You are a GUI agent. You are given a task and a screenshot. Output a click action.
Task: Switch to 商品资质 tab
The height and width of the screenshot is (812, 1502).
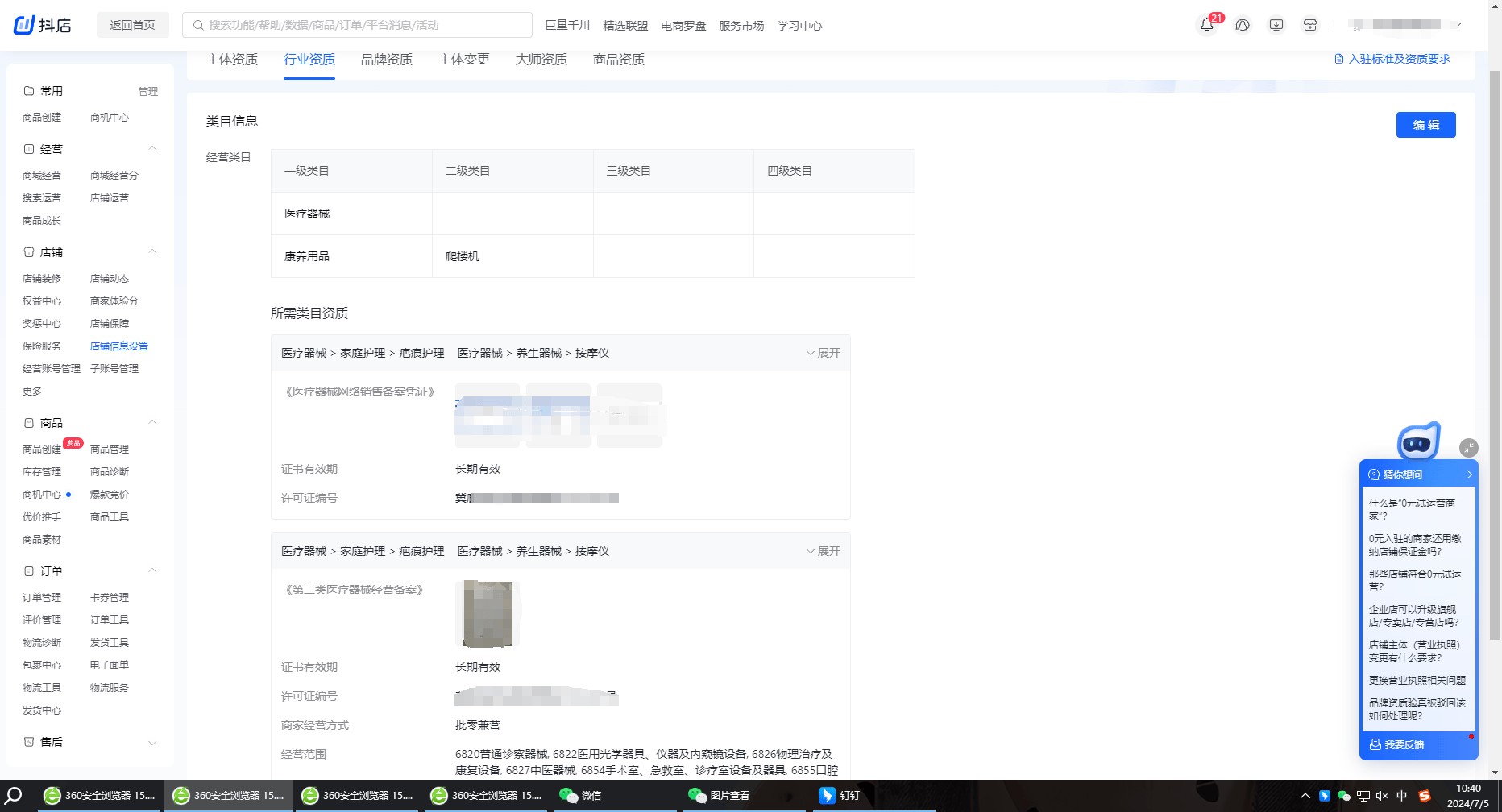click(619, 60)
